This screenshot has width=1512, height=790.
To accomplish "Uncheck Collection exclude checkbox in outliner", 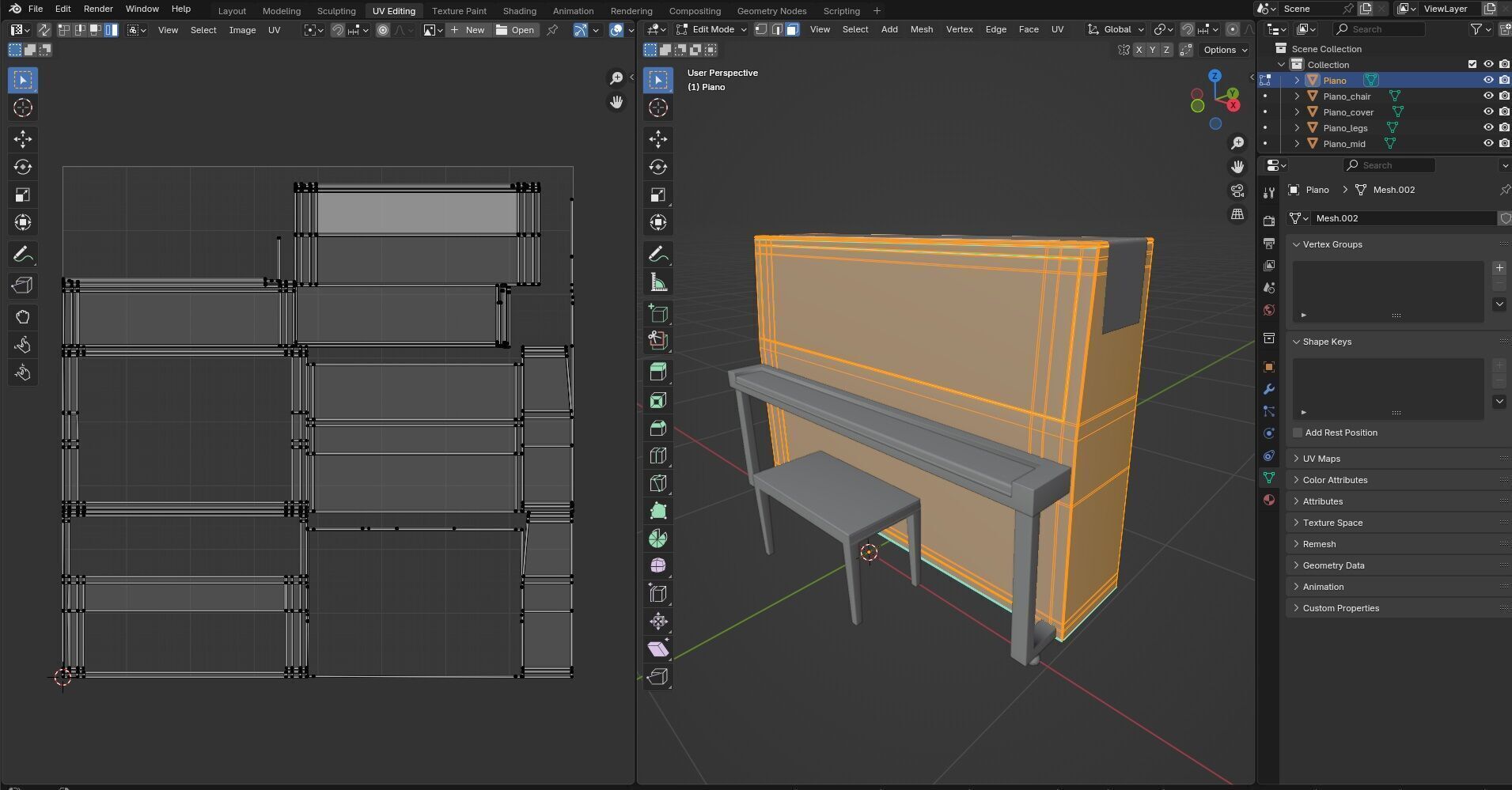I will (1472, 64).
